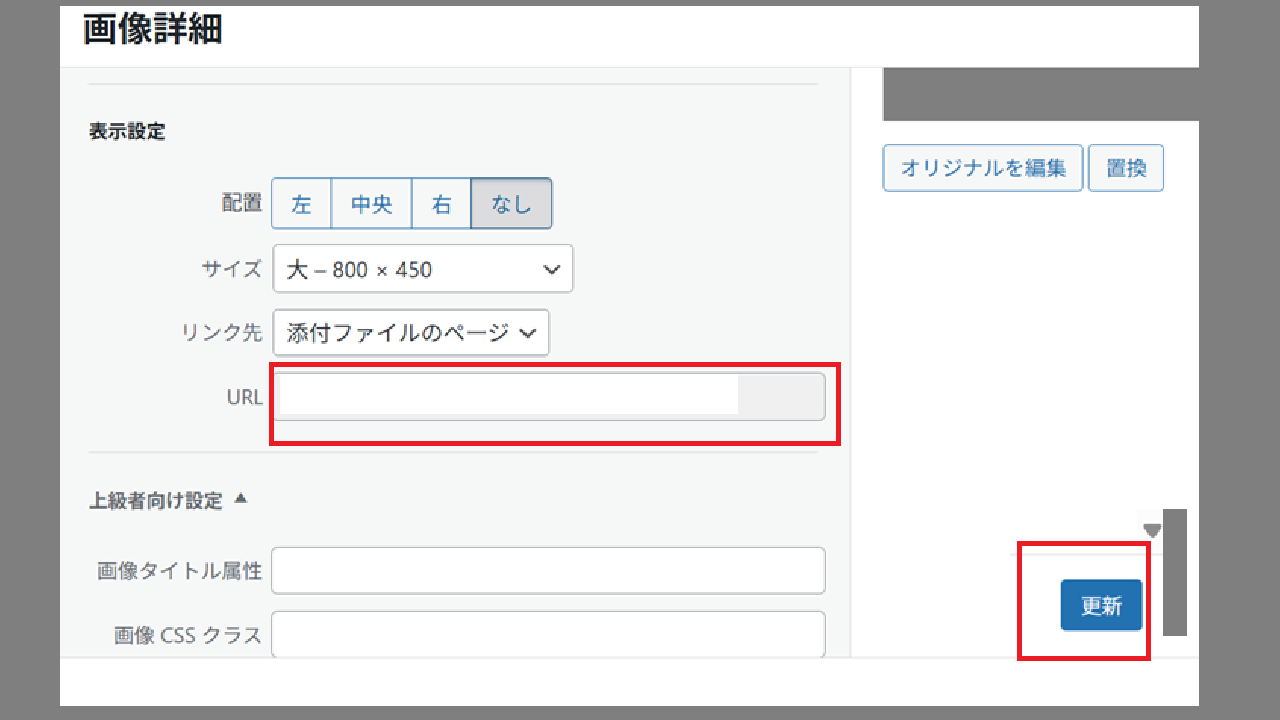The height and width of the screenshot is (720, 1280).
Task: Set image alignment to 左 (left)
Action: click(x=302, y=204)
